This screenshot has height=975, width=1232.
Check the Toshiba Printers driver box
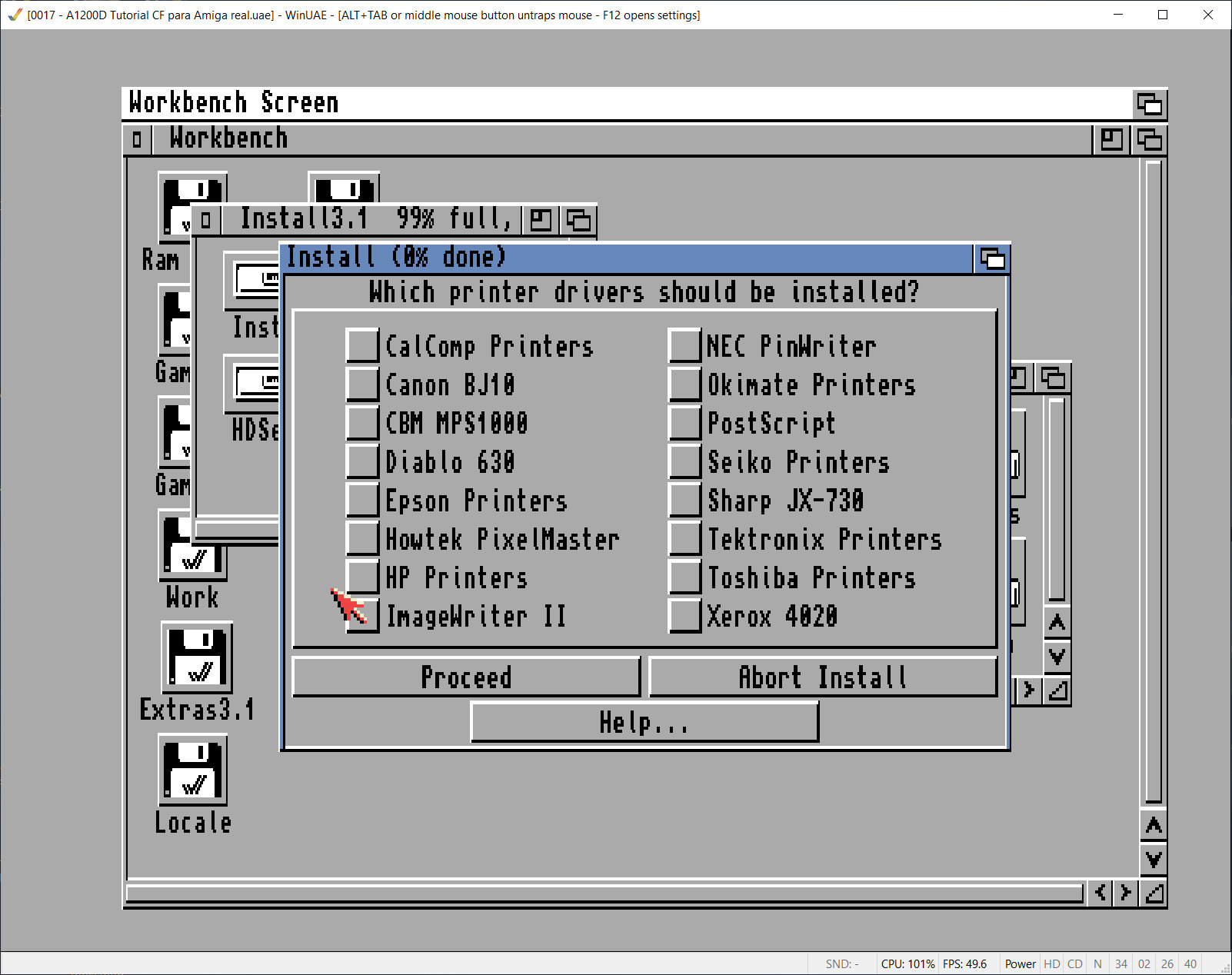(684, 577)
